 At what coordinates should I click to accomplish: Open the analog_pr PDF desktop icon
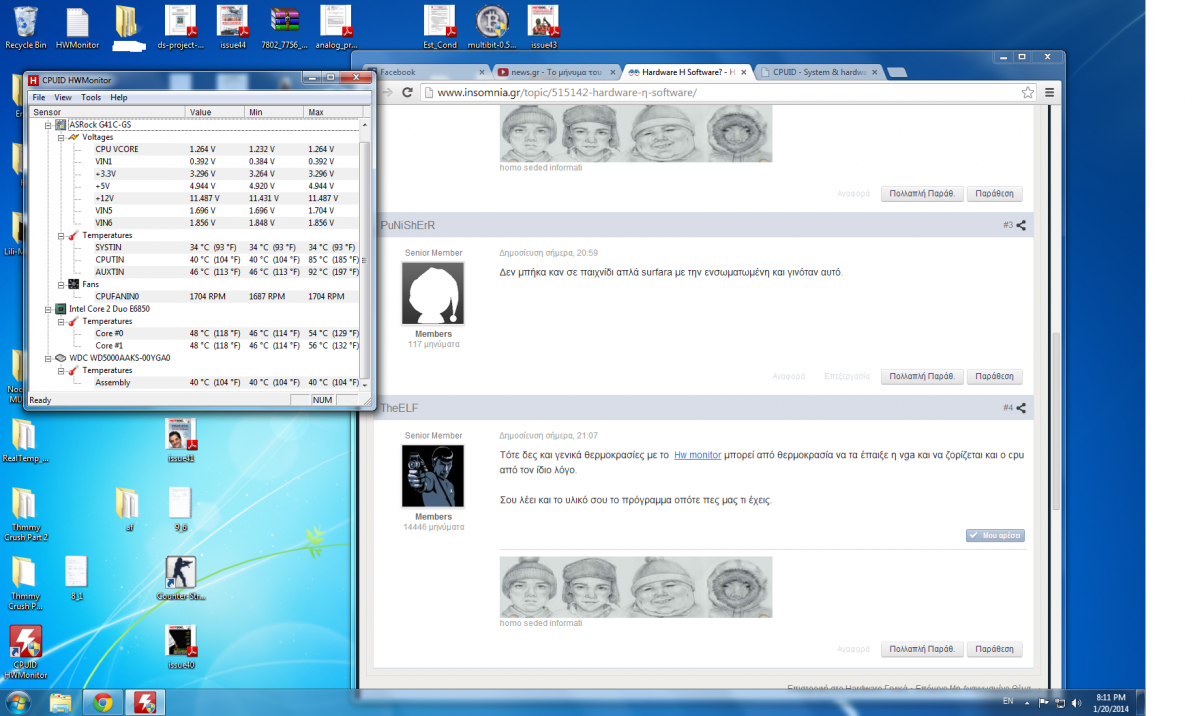point(336,27)
